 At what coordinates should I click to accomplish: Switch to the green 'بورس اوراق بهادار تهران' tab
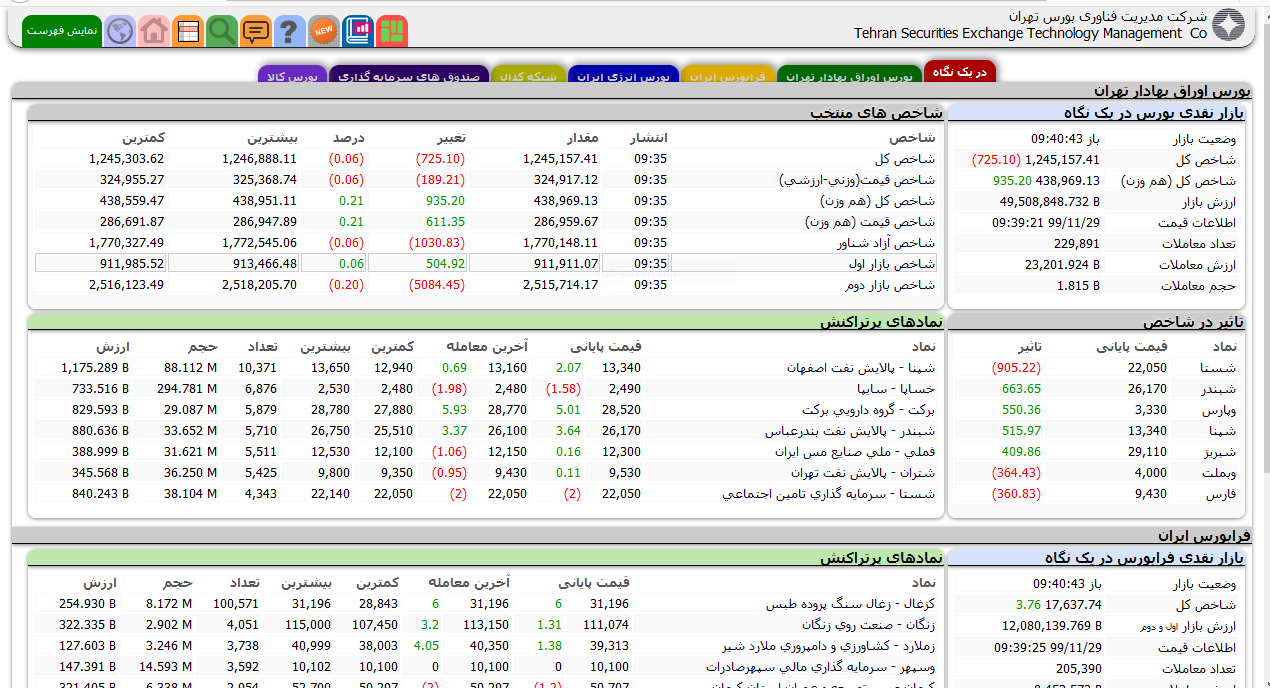tap(849, 76)
